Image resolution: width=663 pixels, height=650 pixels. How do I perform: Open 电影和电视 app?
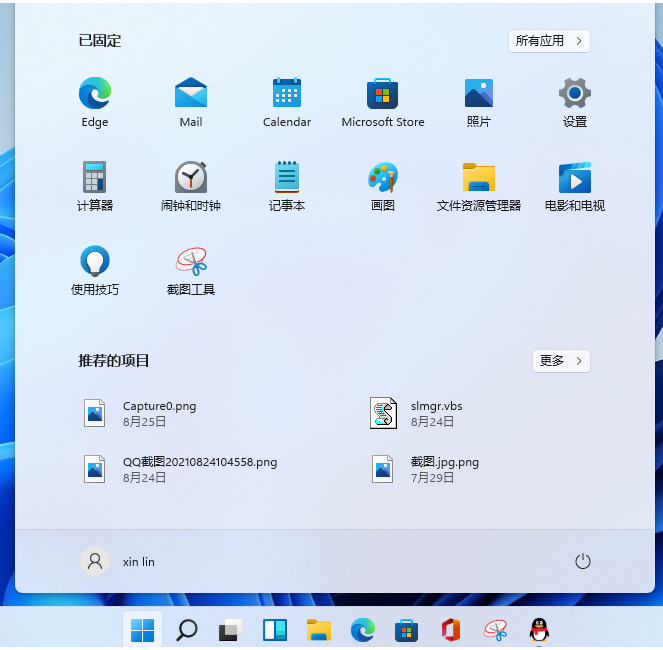click(x=575, y=186)
